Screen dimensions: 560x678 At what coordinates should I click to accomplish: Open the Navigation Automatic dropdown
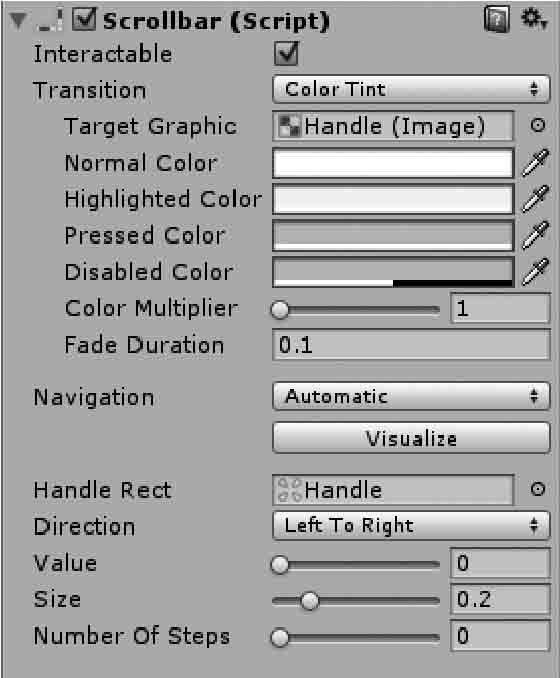click(411, 396)
